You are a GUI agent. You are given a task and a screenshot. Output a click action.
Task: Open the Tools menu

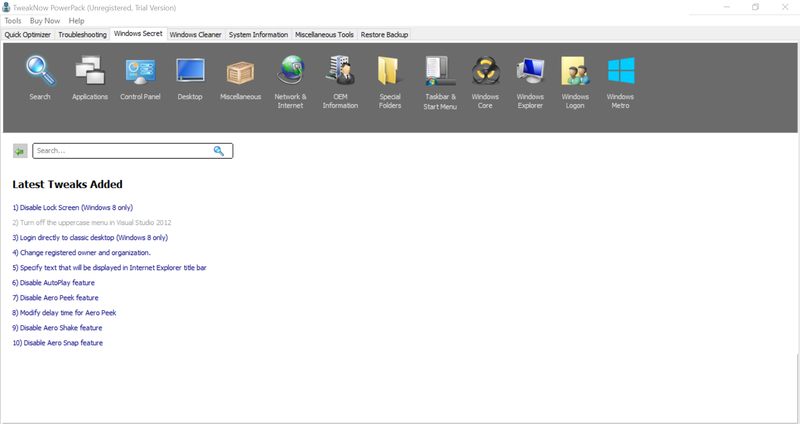click(x=13, y=21)
